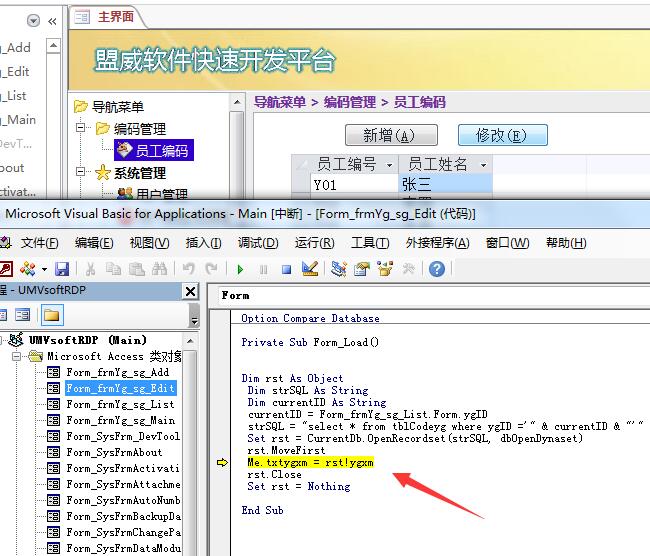The height and width of the screenshot is (556, 650).
Task: Collapse the 编码管理 tree node
Action: [81, 127]
